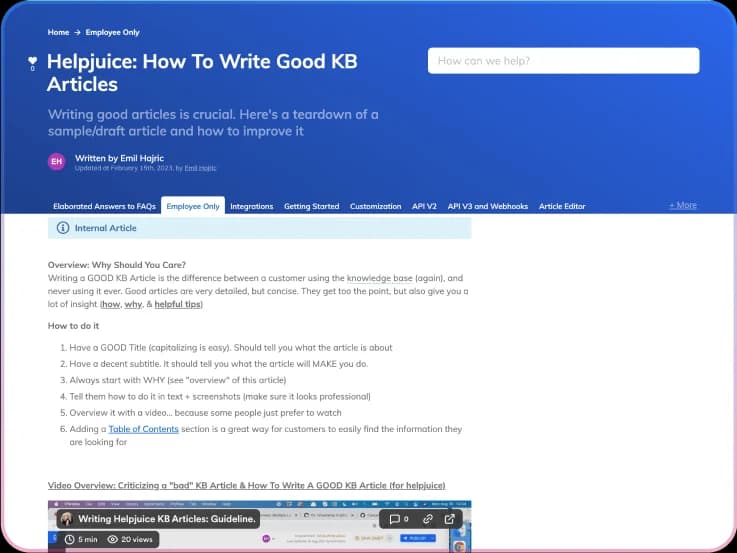The image size is (737, 553).
Task: Click the 'How can we help?' search field
Action: [x=564, y=61]
